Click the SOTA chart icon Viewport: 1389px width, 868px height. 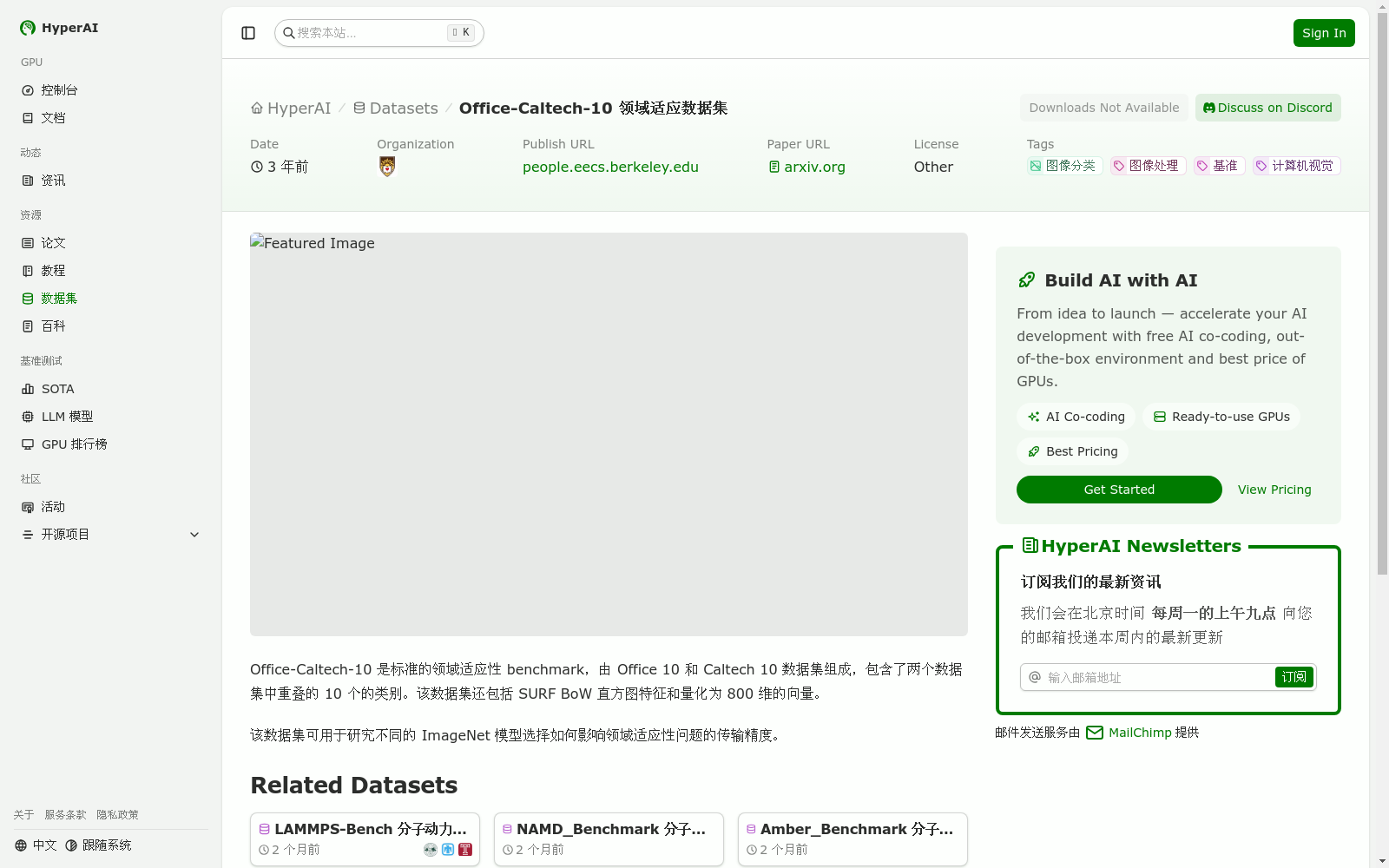28,389
